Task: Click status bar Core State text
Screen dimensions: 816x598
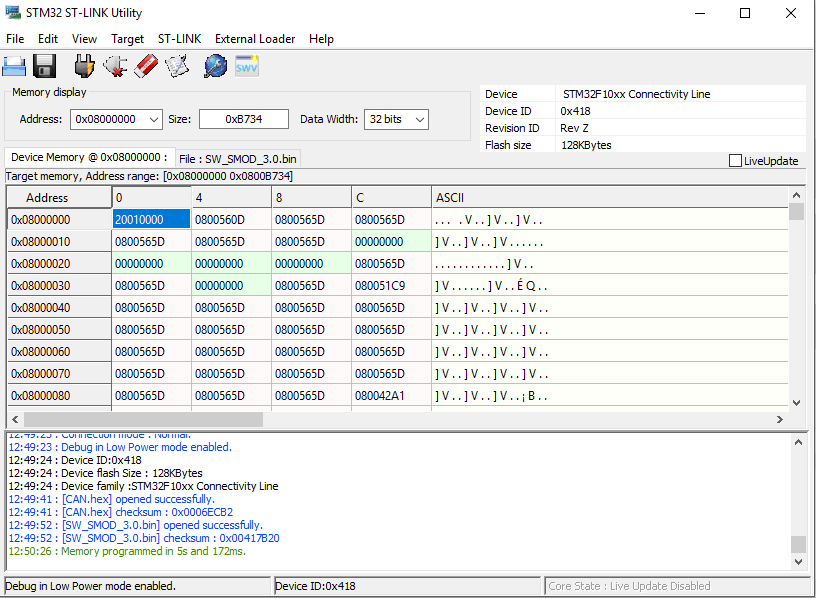Action: pyautogui.click(x=629, y=586)
